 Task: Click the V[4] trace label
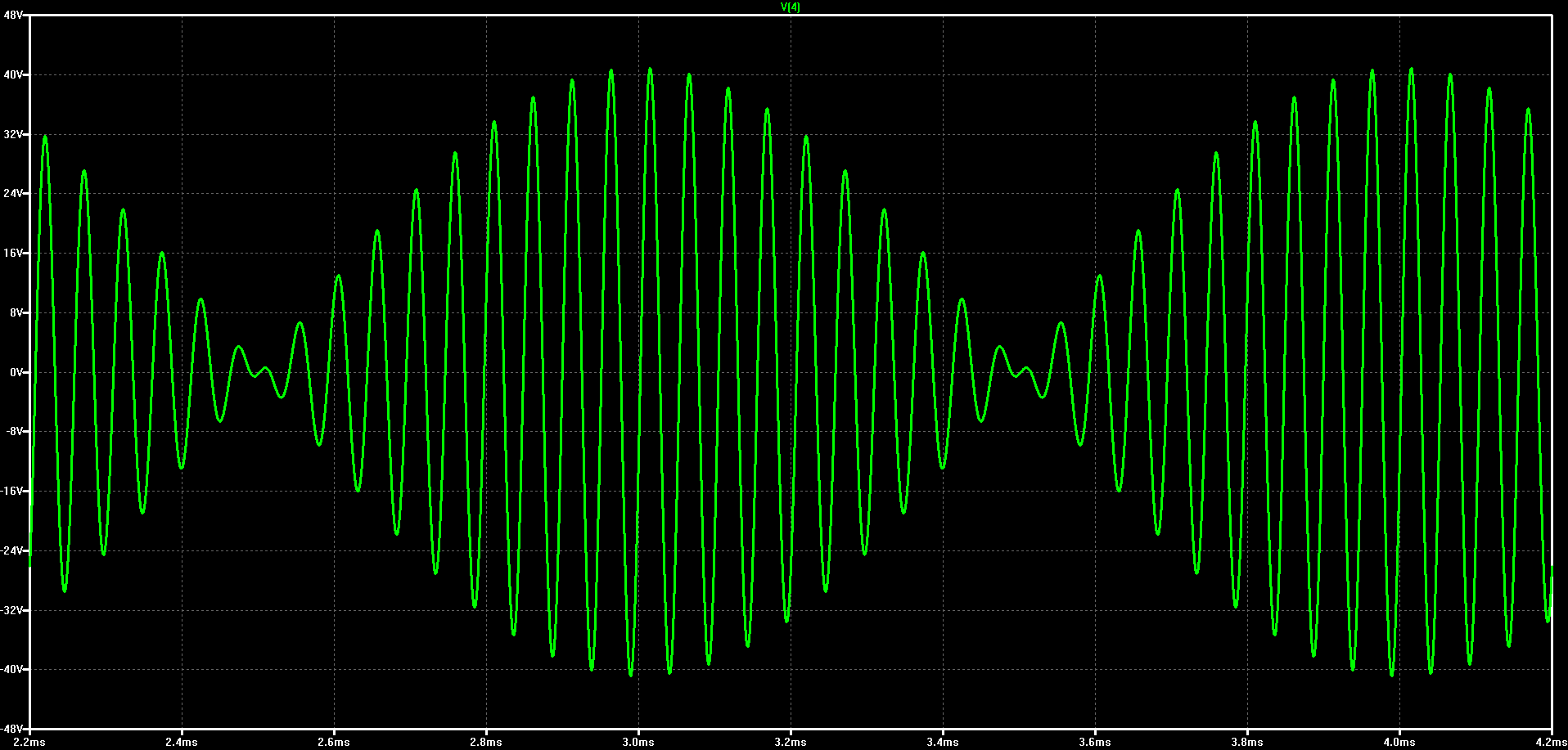coord(790,7)
